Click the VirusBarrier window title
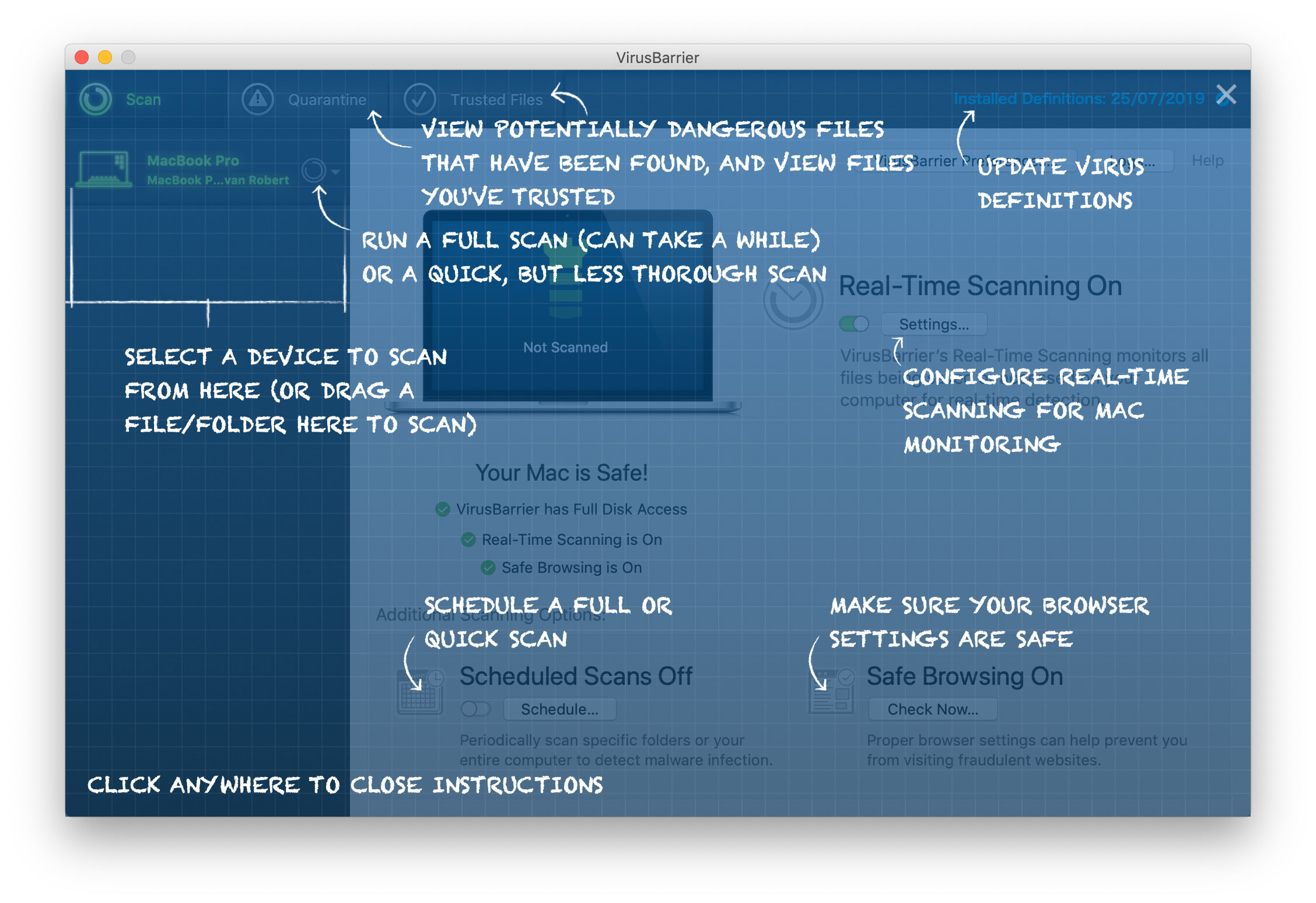Screen dimensions: 1316x903 [657, 57]
